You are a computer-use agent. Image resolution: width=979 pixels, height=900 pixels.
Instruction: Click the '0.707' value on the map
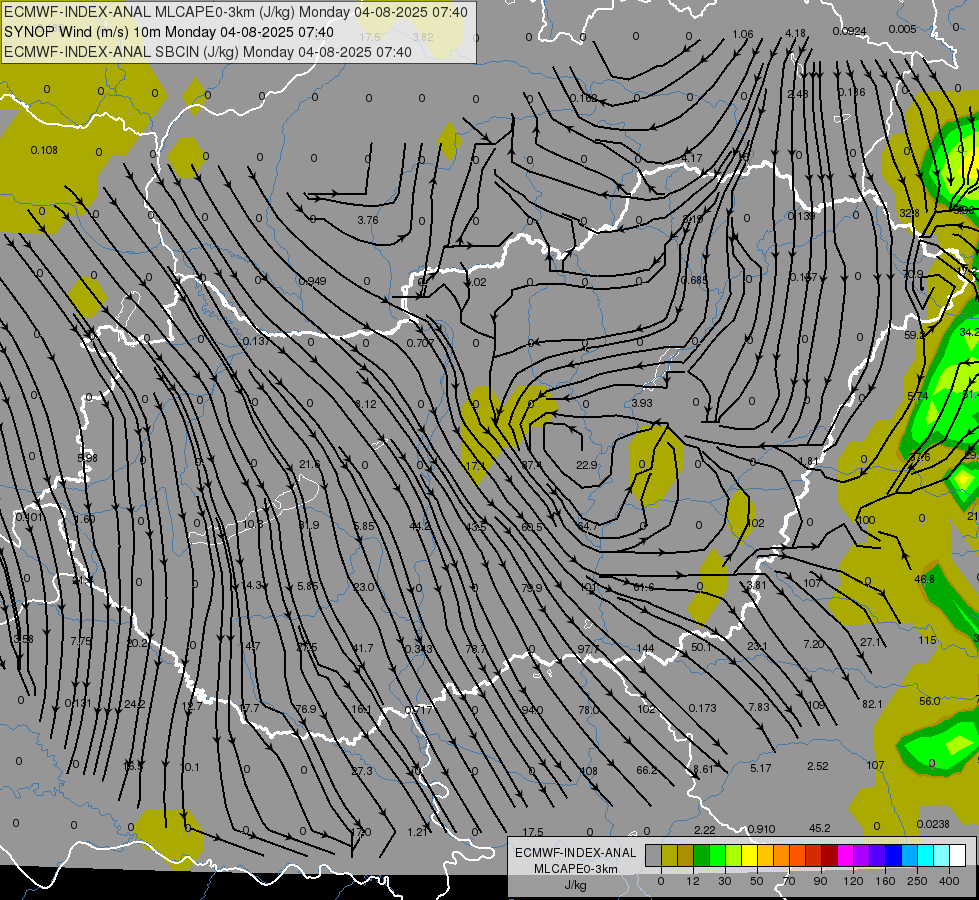pos(420,343)
